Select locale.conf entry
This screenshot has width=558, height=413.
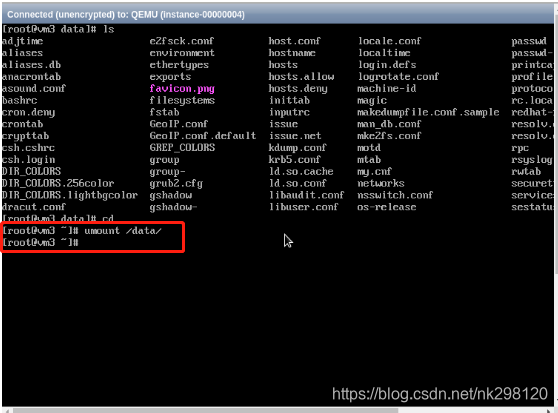tap(389, 41)
